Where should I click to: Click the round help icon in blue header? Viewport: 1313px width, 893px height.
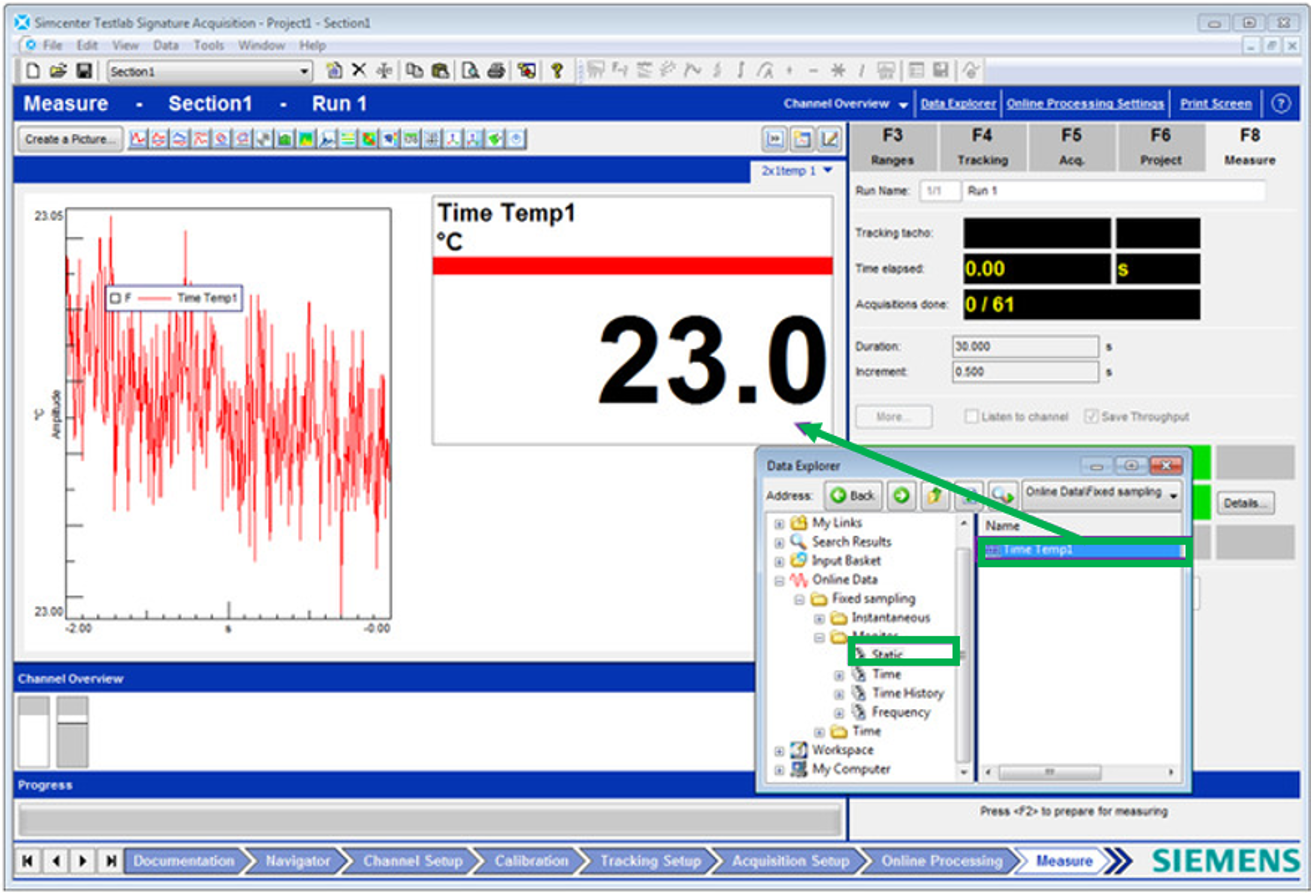tap(1281, 103)
